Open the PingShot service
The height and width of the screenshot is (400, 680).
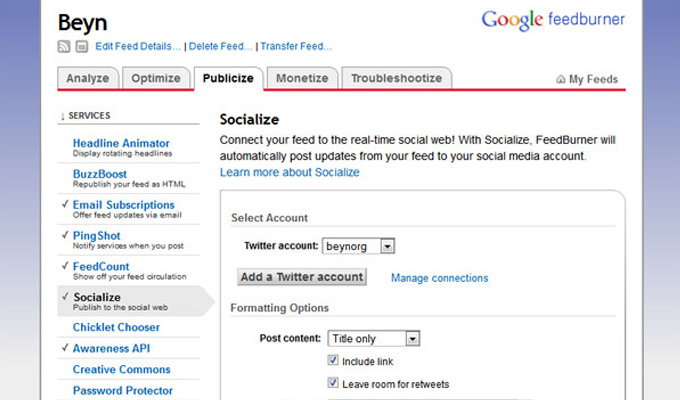96,236
